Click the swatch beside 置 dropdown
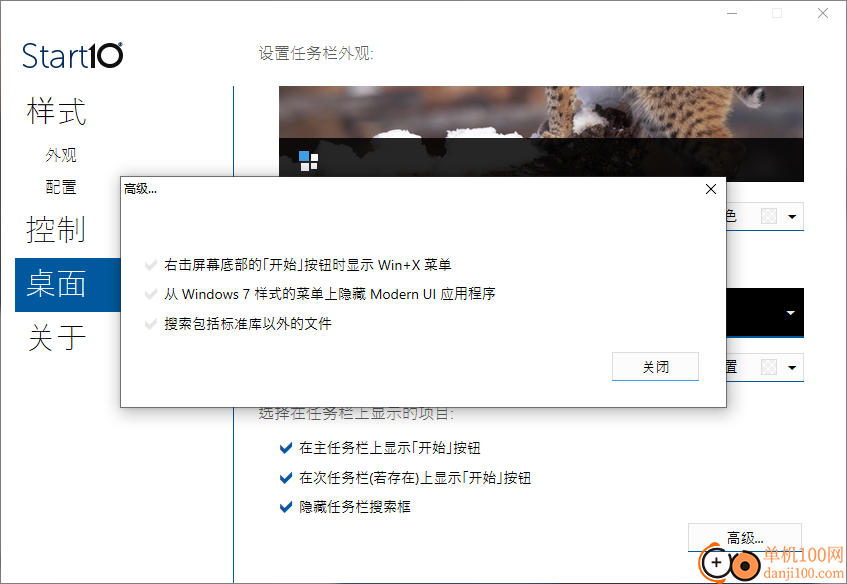The height and width of the screenshot is (584, 847). pyautogui.click(x=769, y=368)
